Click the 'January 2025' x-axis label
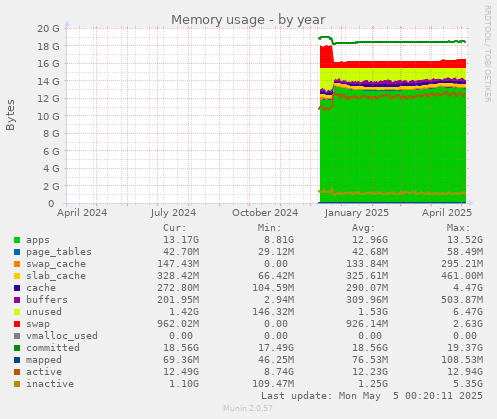The width and height of the screenshot is (497, 419). pos(357,213)
